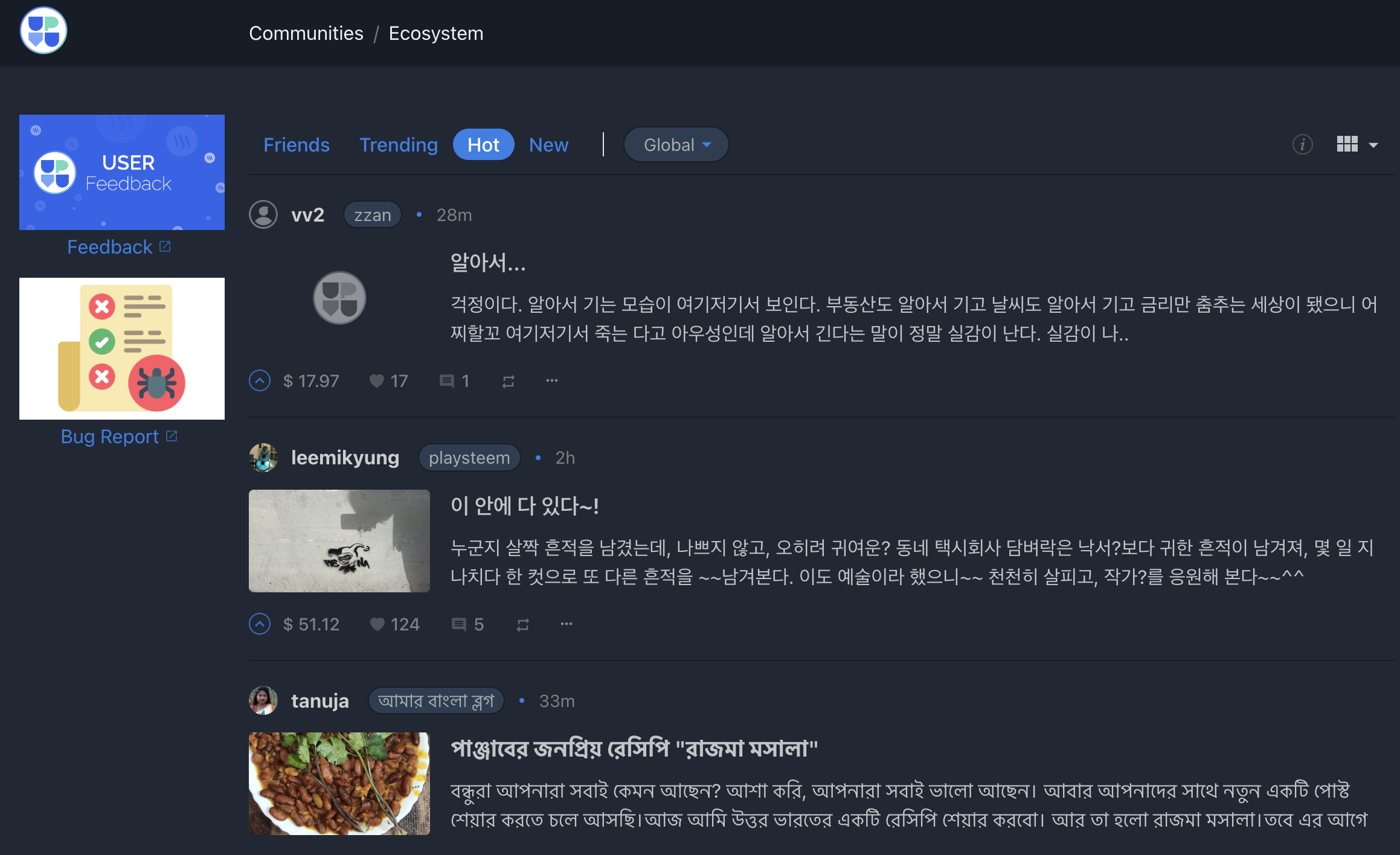The image size is (1400, 855).
Task: Switch to the New tab
Action: [548, 145]
